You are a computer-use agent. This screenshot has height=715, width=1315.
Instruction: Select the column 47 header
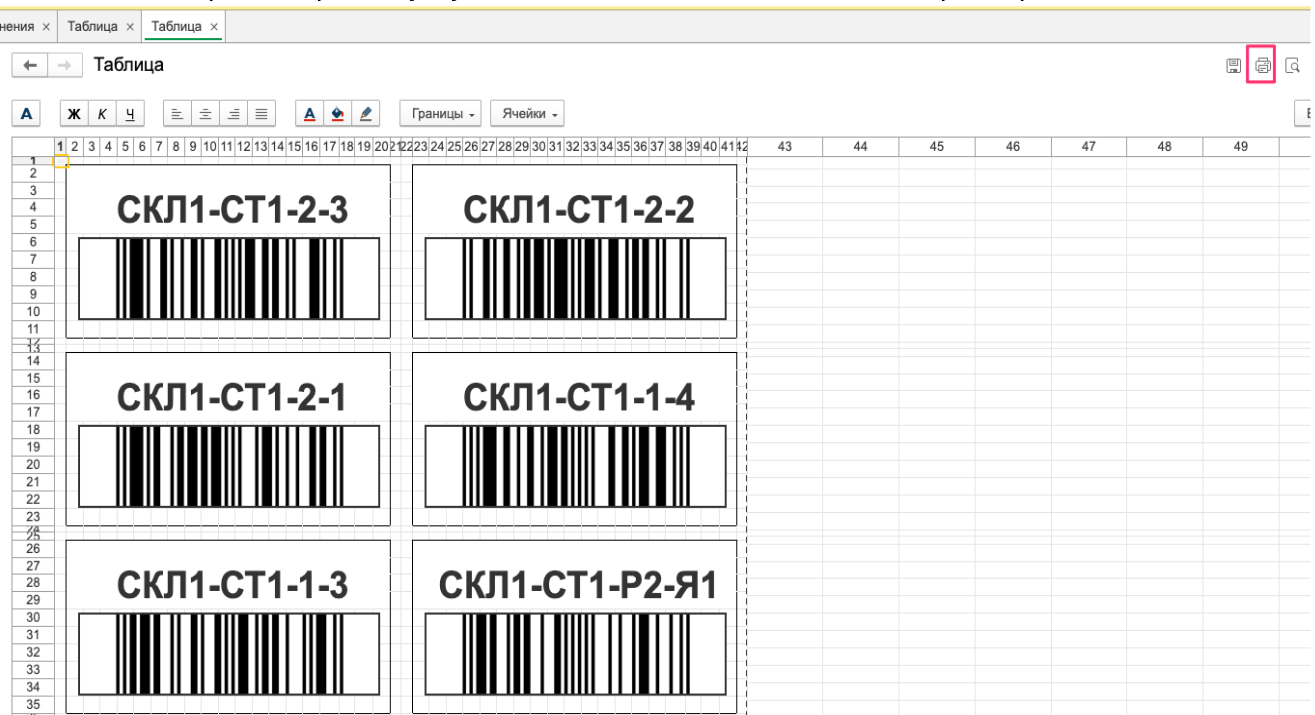coord(1089,147)
